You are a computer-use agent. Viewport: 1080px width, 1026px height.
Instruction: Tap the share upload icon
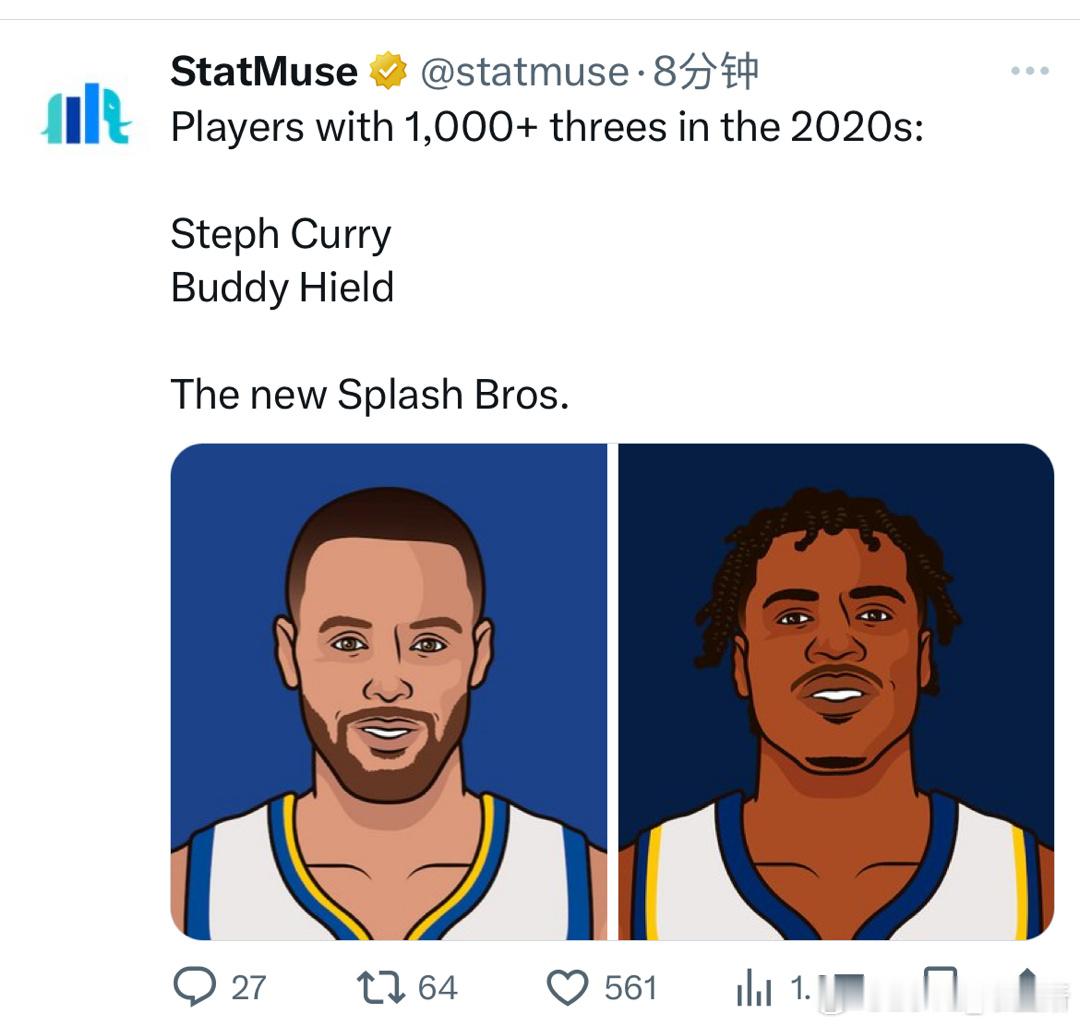pyautogui.click(x=1027, y=986)
